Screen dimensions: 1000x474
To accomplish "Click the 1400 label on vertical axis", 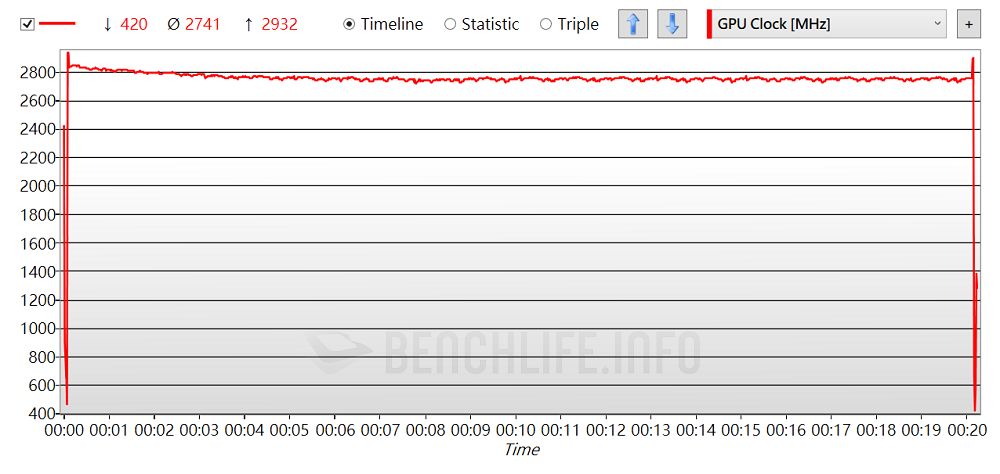I will (38, 271).
